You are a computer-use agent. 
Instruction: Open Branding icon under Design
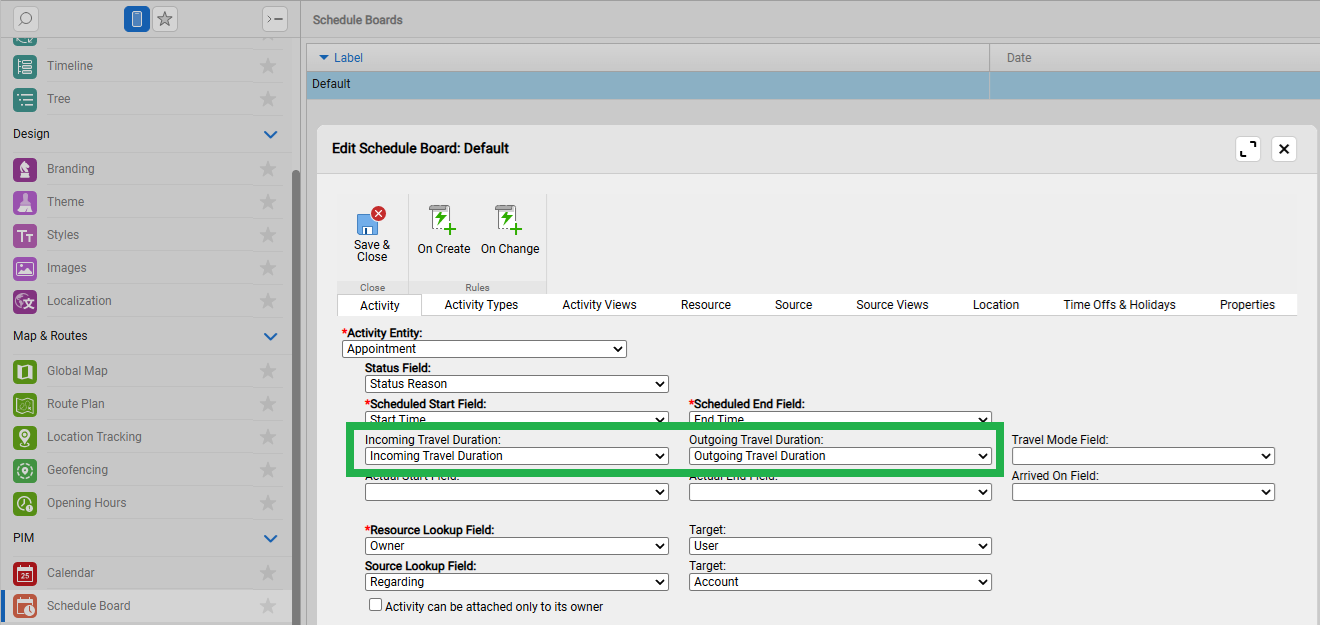25,169
